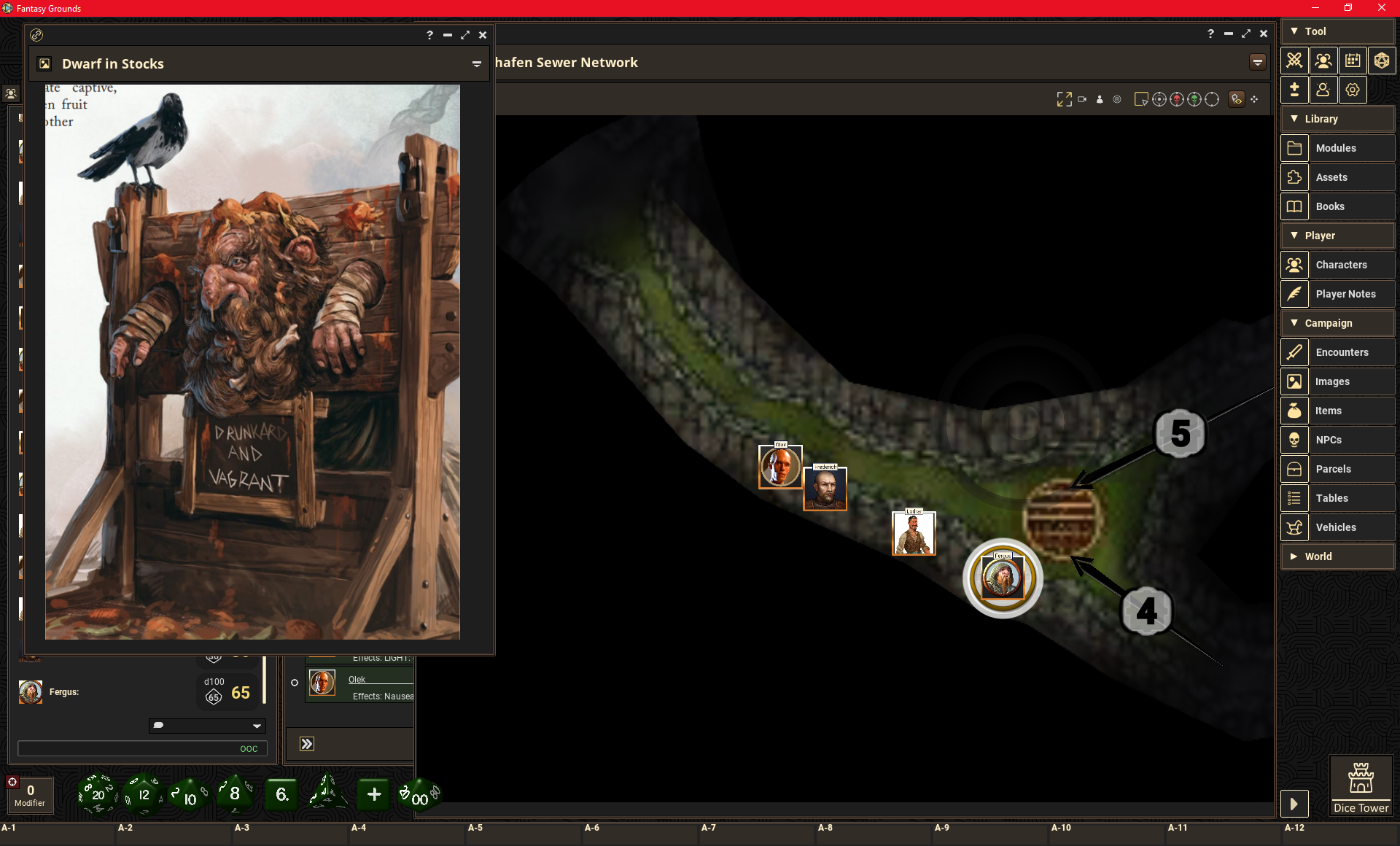Image resolution: width=1400 pixels, height=846 pixels.
Task: Toggle the target ring mode on map toolbar
Action: [x=1159, y=99]
